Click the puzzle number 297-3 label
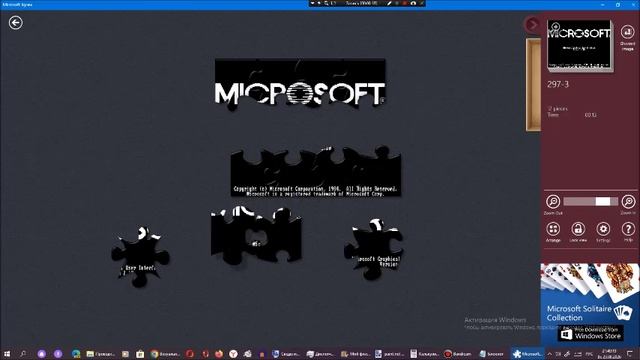 (558, 84)
